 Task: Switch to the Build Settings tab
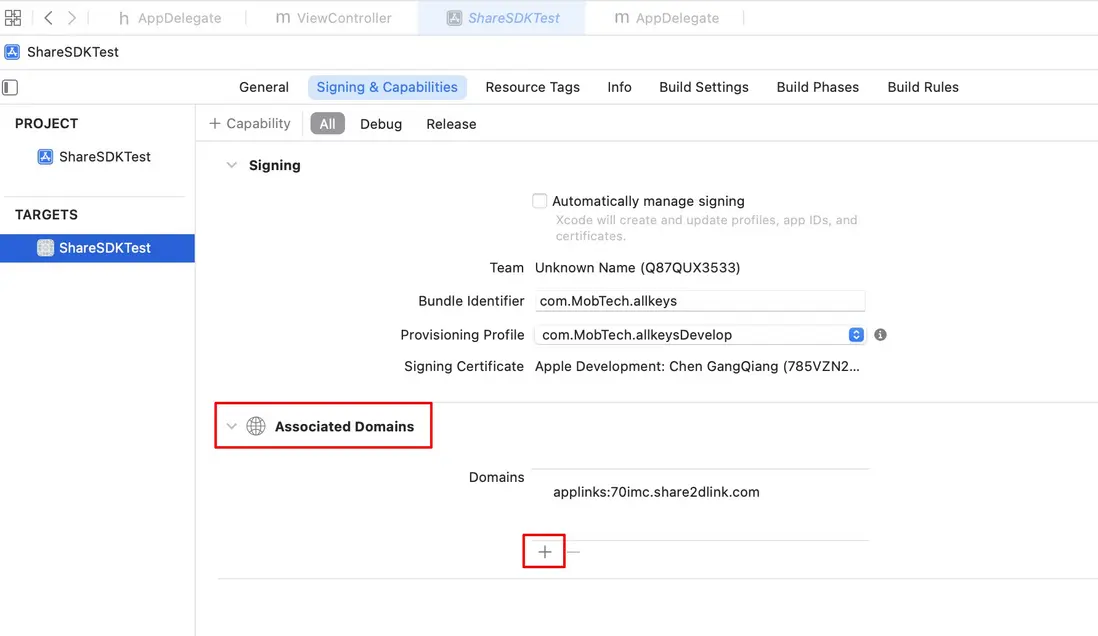pos(703,87)
